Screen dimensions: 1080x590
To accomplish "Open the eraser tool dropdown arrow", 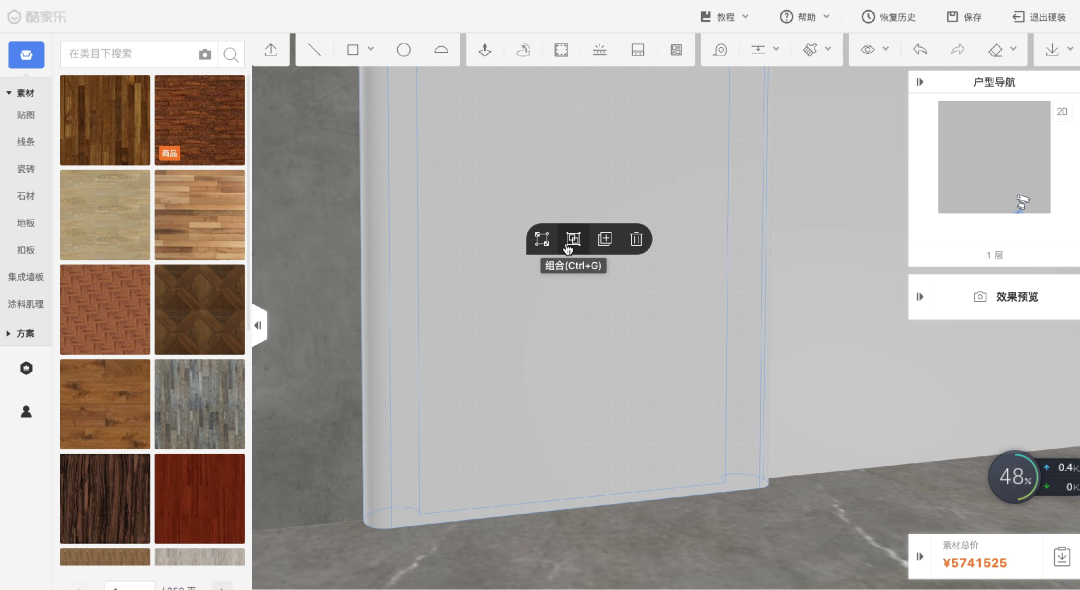I will 1013,49.
